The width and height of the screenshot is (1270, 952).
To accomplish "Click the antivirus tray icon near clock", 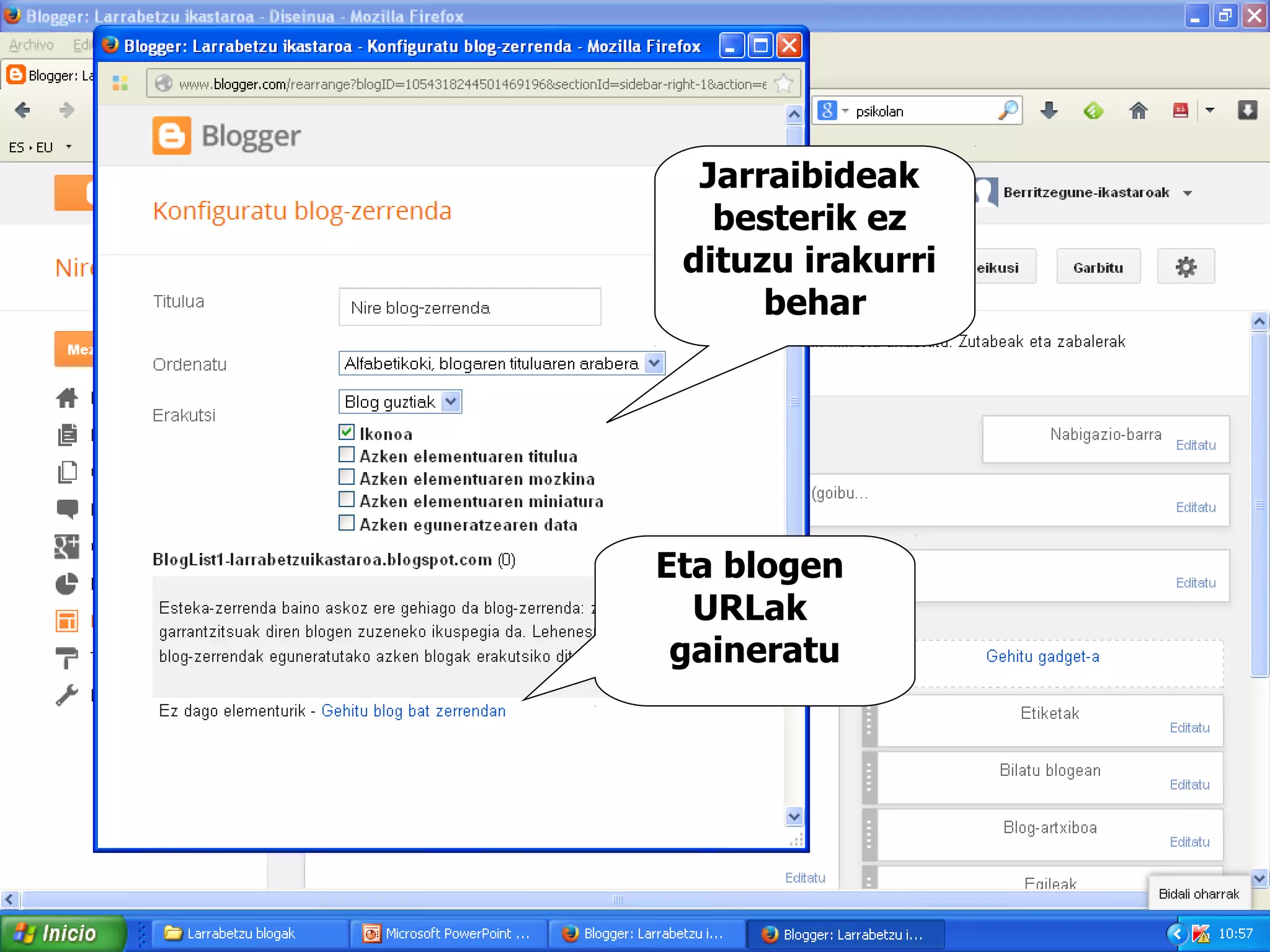I will tap(1201, 933).
